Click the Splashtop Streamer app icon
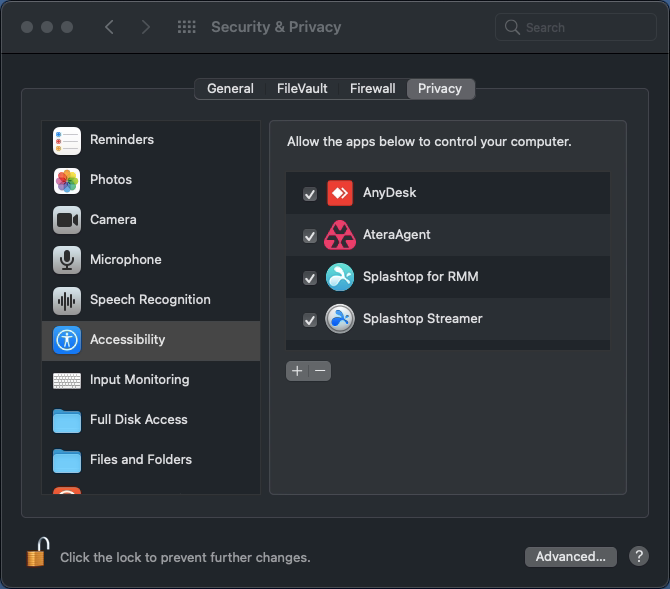 pos(340,319)
